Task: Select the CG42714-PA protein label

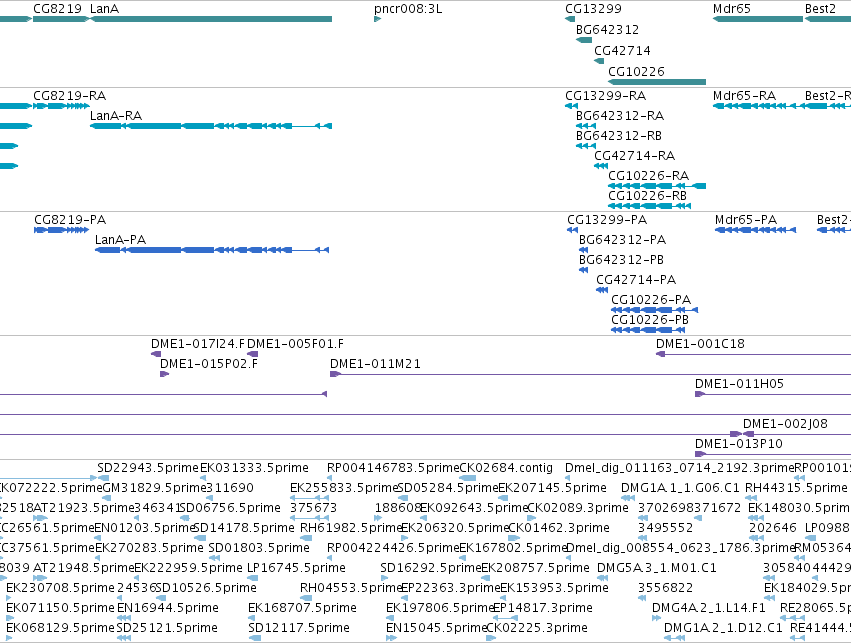Action: 636,280
